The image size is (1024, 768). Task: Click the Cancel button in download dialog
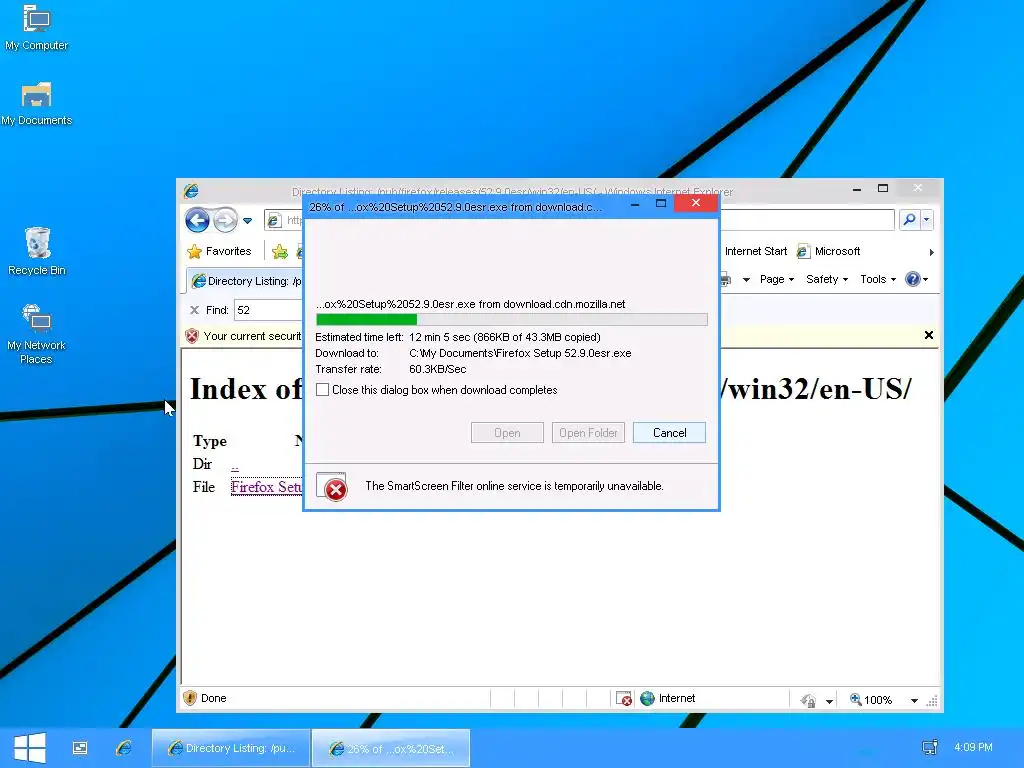pyautogui.click(x=669, y=433)
